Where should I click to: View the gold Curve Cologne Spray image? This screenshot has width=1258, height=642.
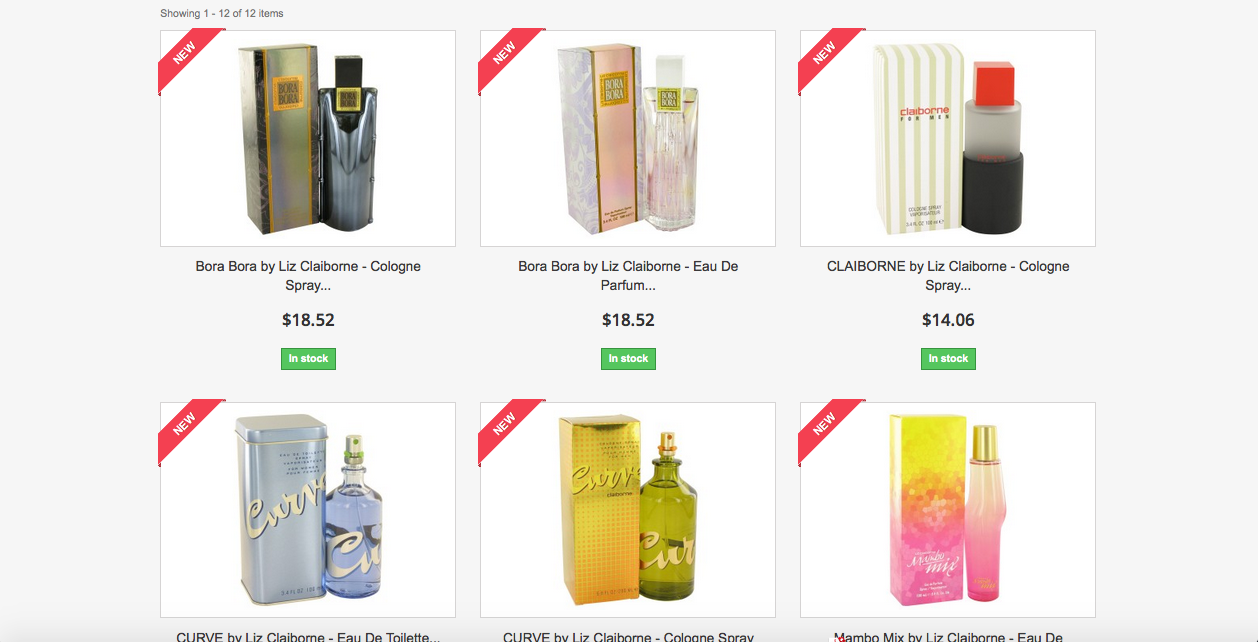tap(628, 510)
